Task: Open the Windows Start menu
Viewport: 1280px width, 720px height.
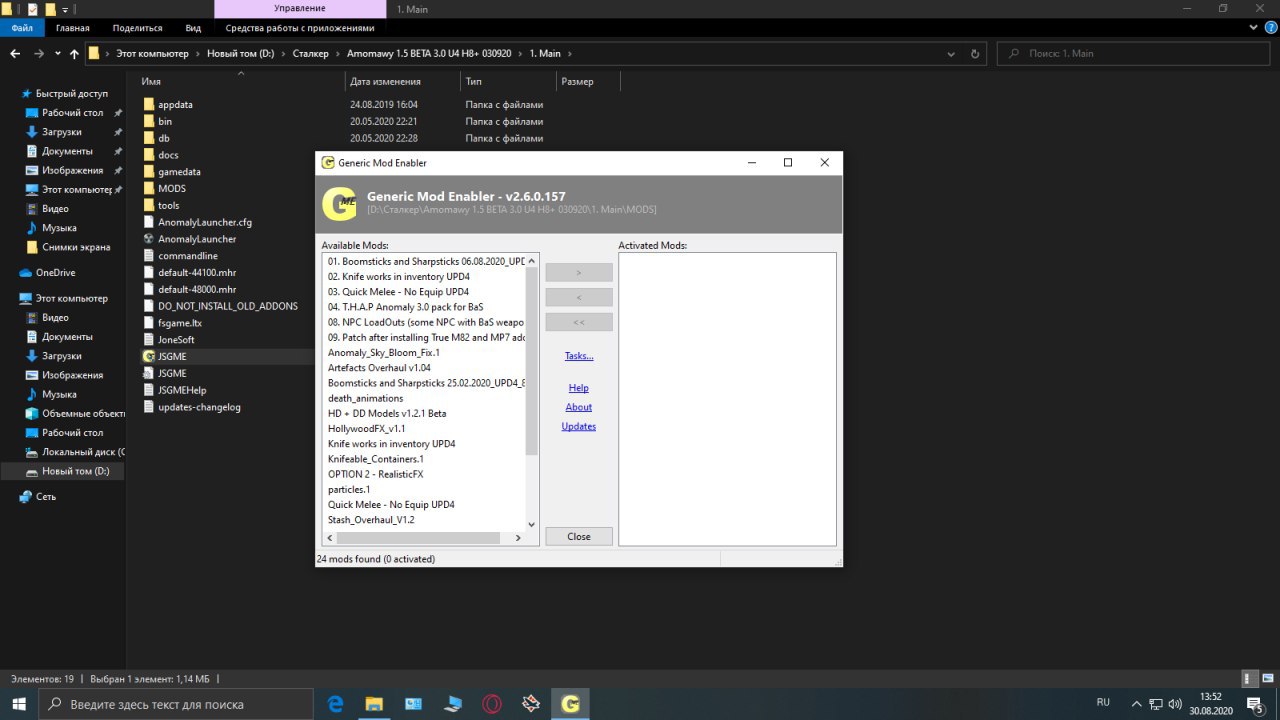Action: pos(19,704)
